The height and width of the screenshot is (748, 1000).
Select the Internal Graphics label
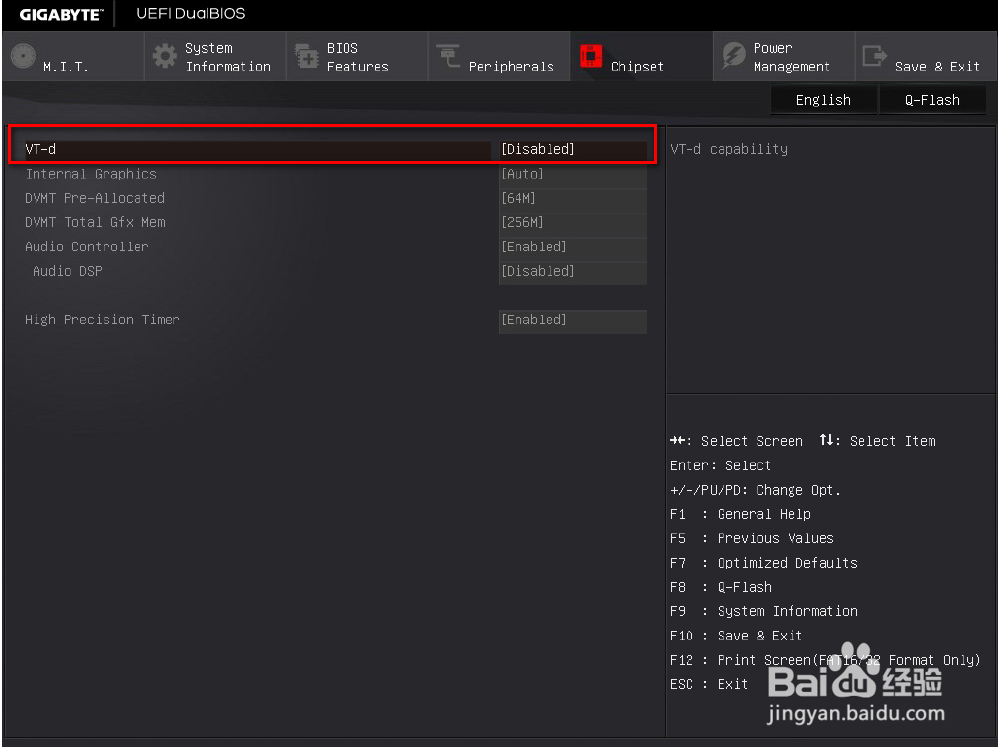coord(91,174)
